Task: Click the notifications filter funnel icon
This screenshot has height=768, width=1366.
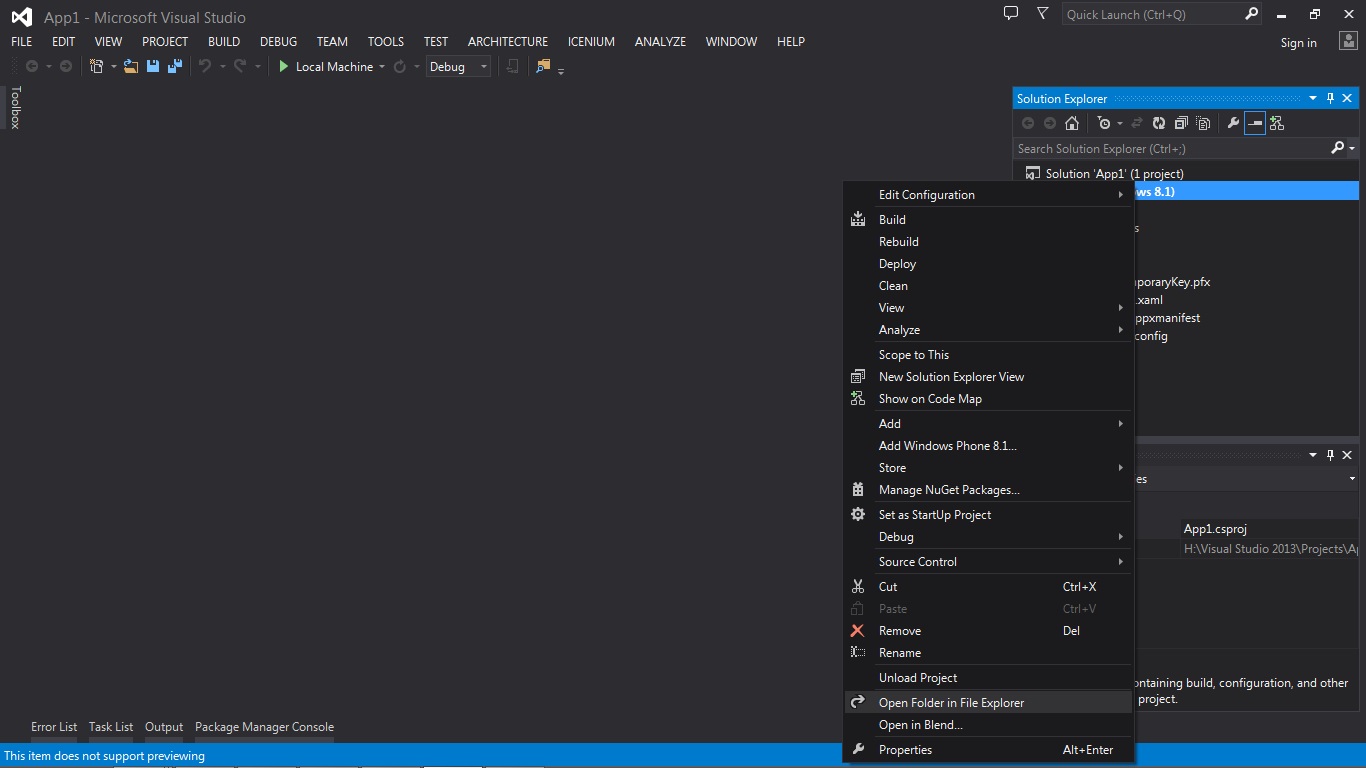Action: (1043, 14)
